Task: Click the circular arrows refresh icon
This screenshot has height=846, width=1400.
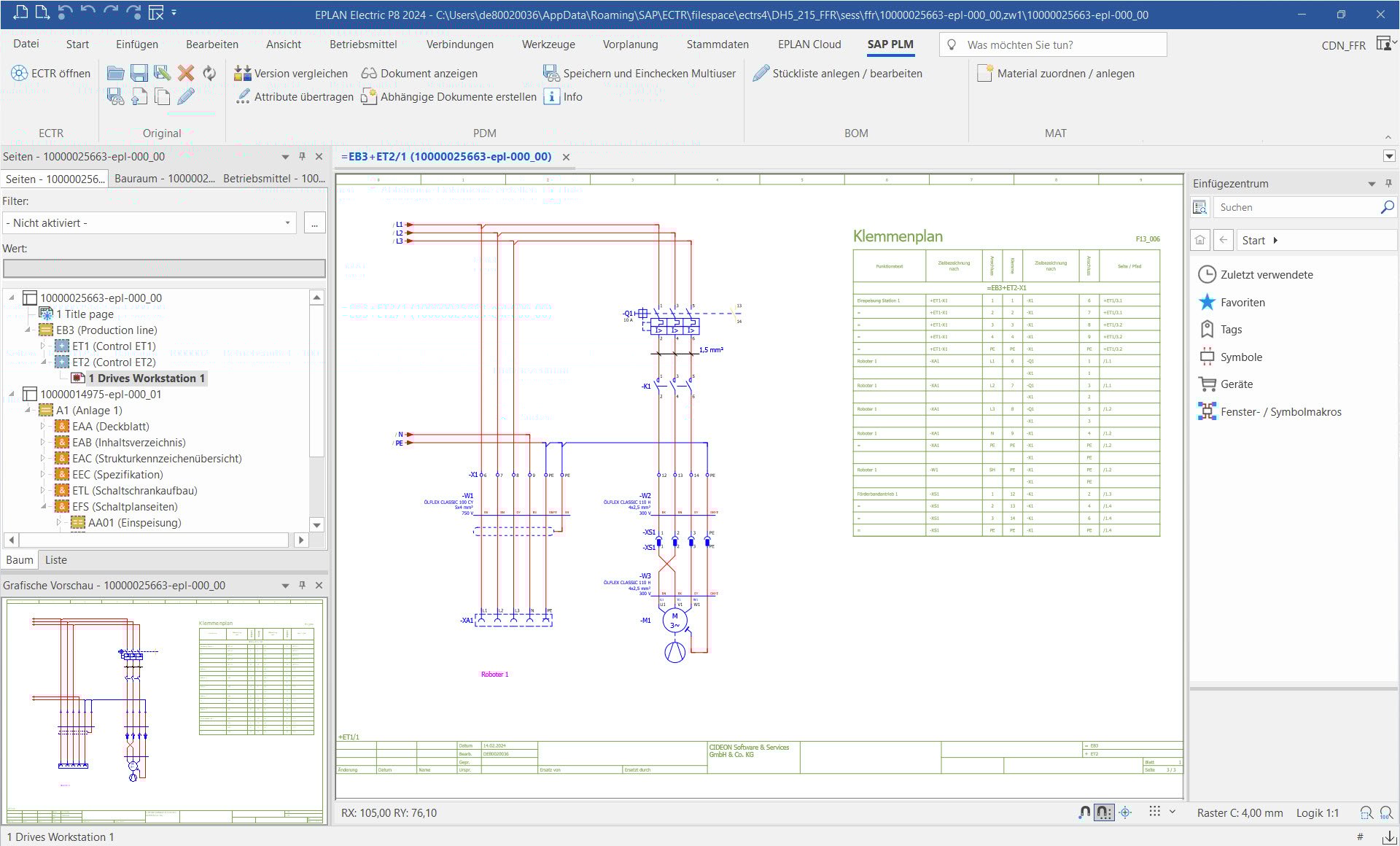Action: (209, 73)
